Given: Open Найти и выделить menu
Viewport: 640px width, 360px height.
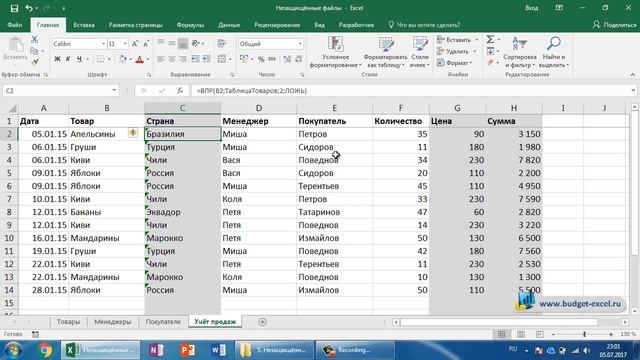Looking at the screenshot, I should [x=554, y=52].
